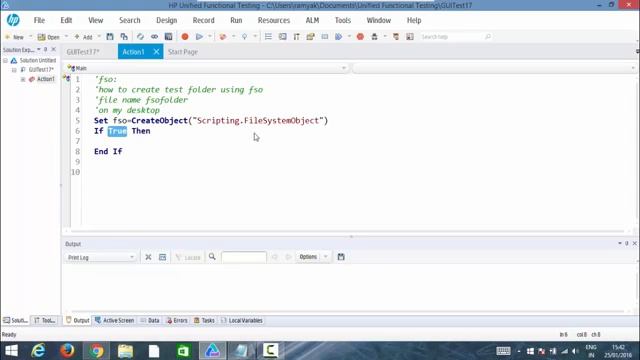
Task: Open the Open button dropdown arrow
Action: (x=66, y=37)
